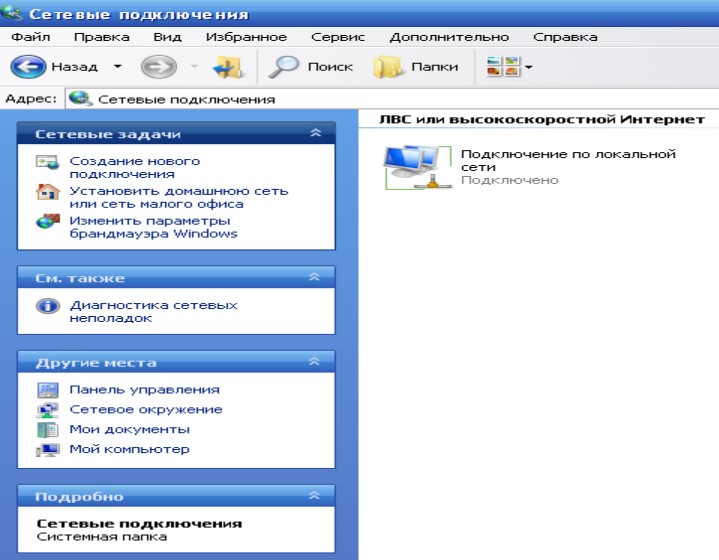This screenshot has height=560, width=719.
Task: Click the Мой компьютер icon
Action: pyautogui.click(x=48, y=450)
